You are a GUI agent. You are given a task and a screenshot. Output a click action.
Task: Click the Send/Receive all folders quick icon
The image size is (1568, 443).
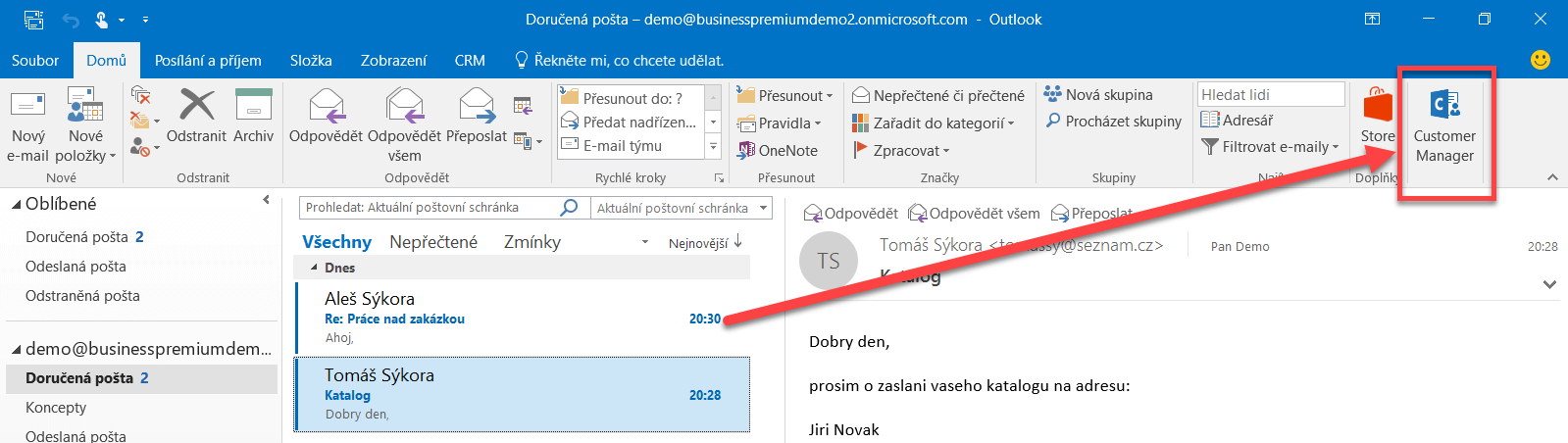(x=33, y=20)
